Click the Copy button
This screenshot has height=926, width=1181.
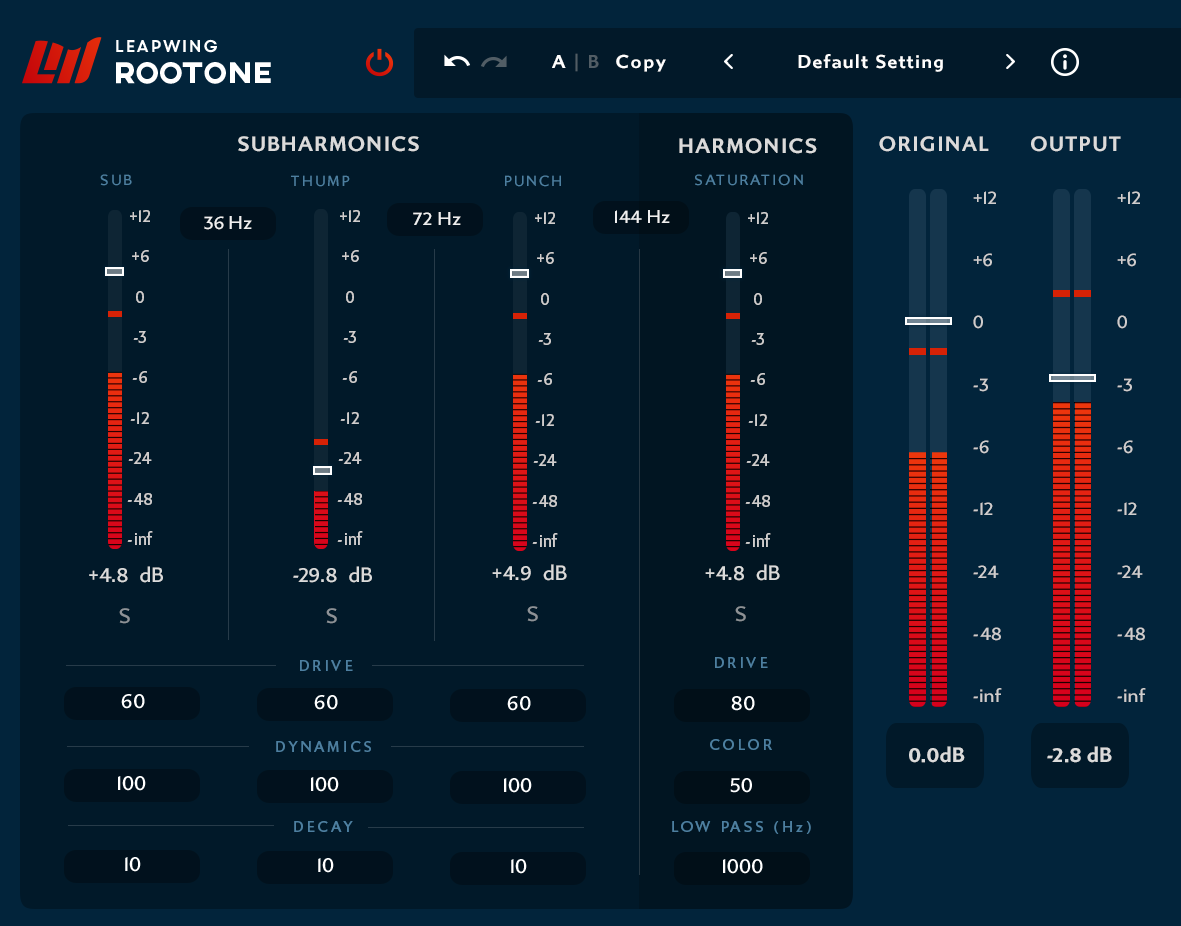coord(640,61)
